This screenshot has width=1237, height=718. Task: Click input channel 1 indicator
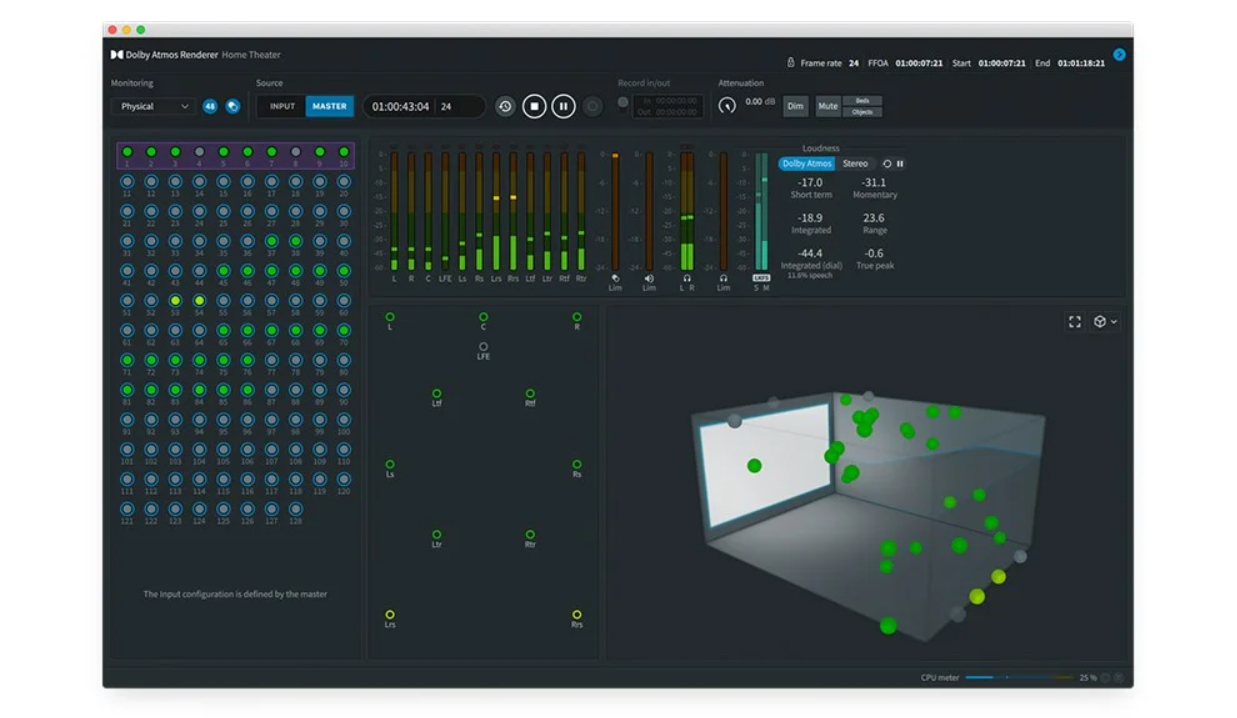click(x=127, y=152)
